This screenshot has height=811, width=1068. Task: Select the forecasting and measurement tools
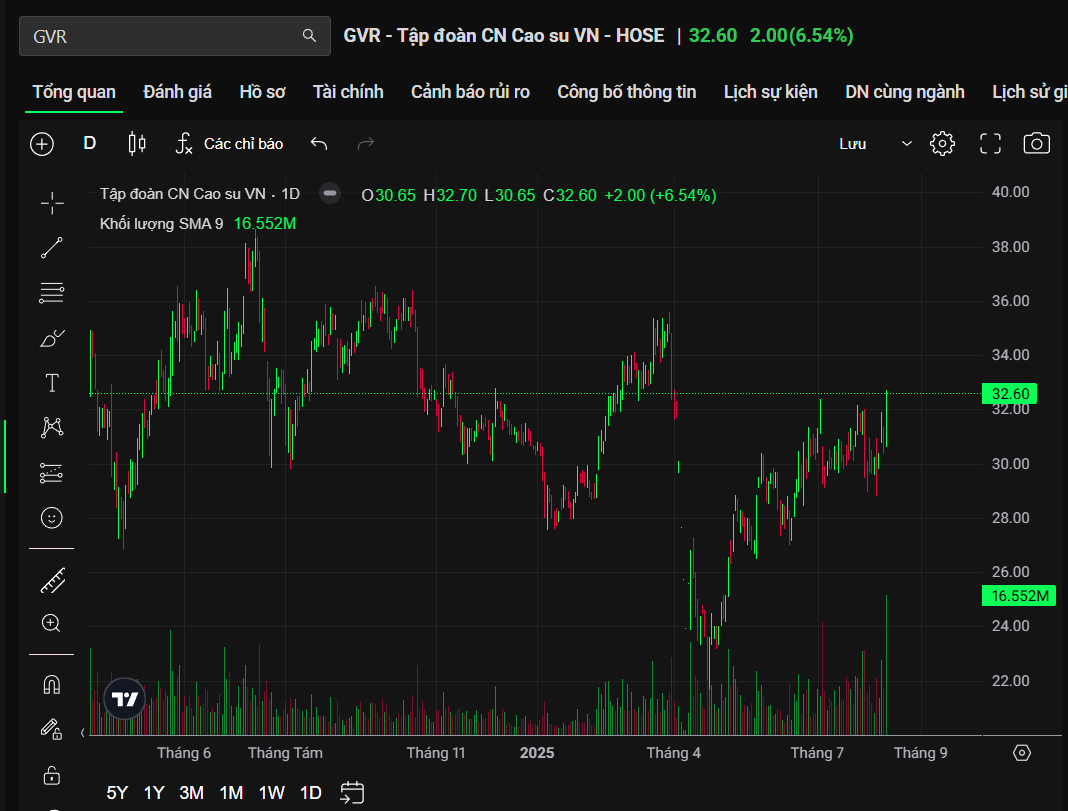(x=52, y=473)
